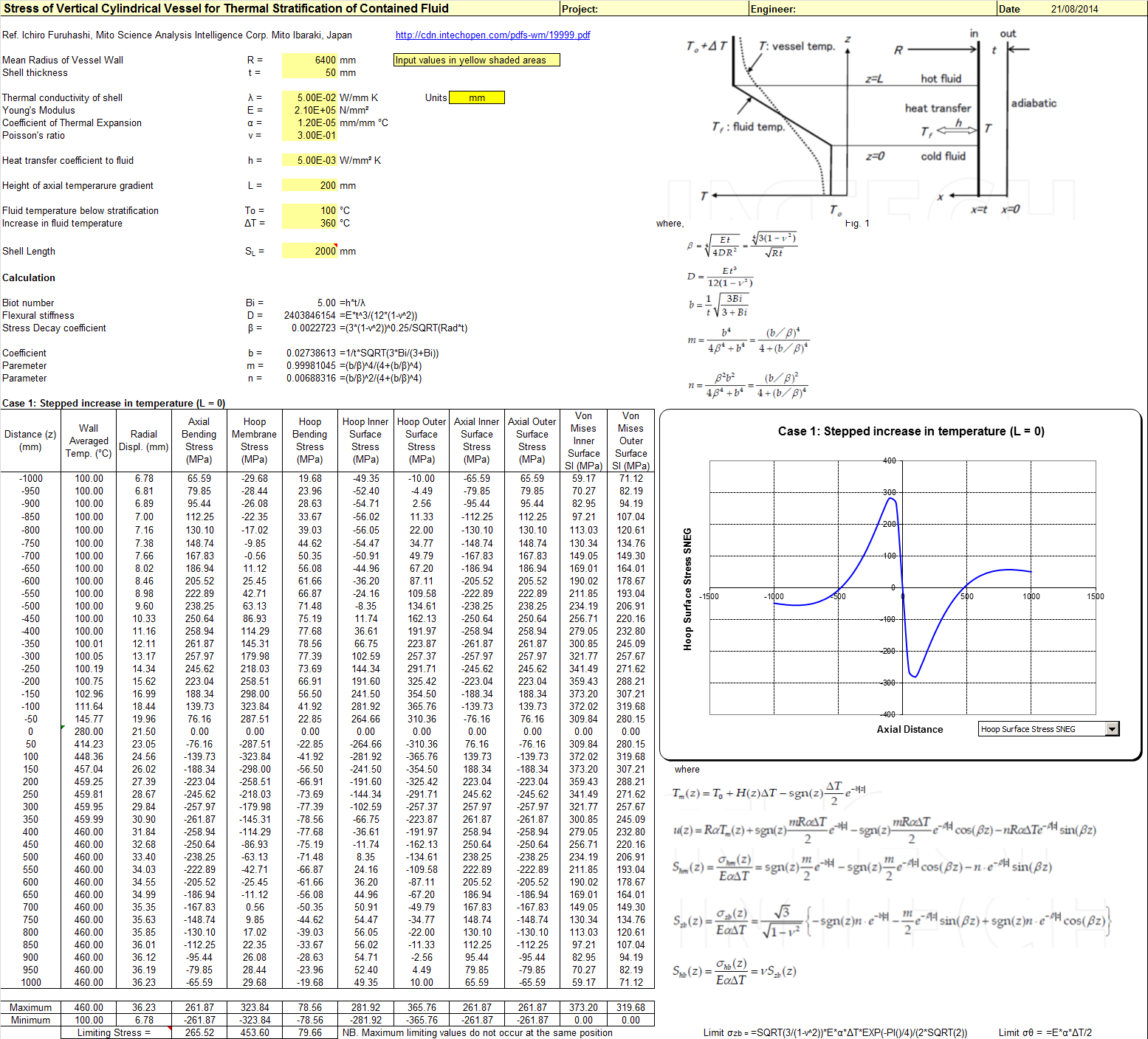Select the 'Axial Distance' chart axis label
This screenshot has width=1148, height=1039.
pos(910,729)
